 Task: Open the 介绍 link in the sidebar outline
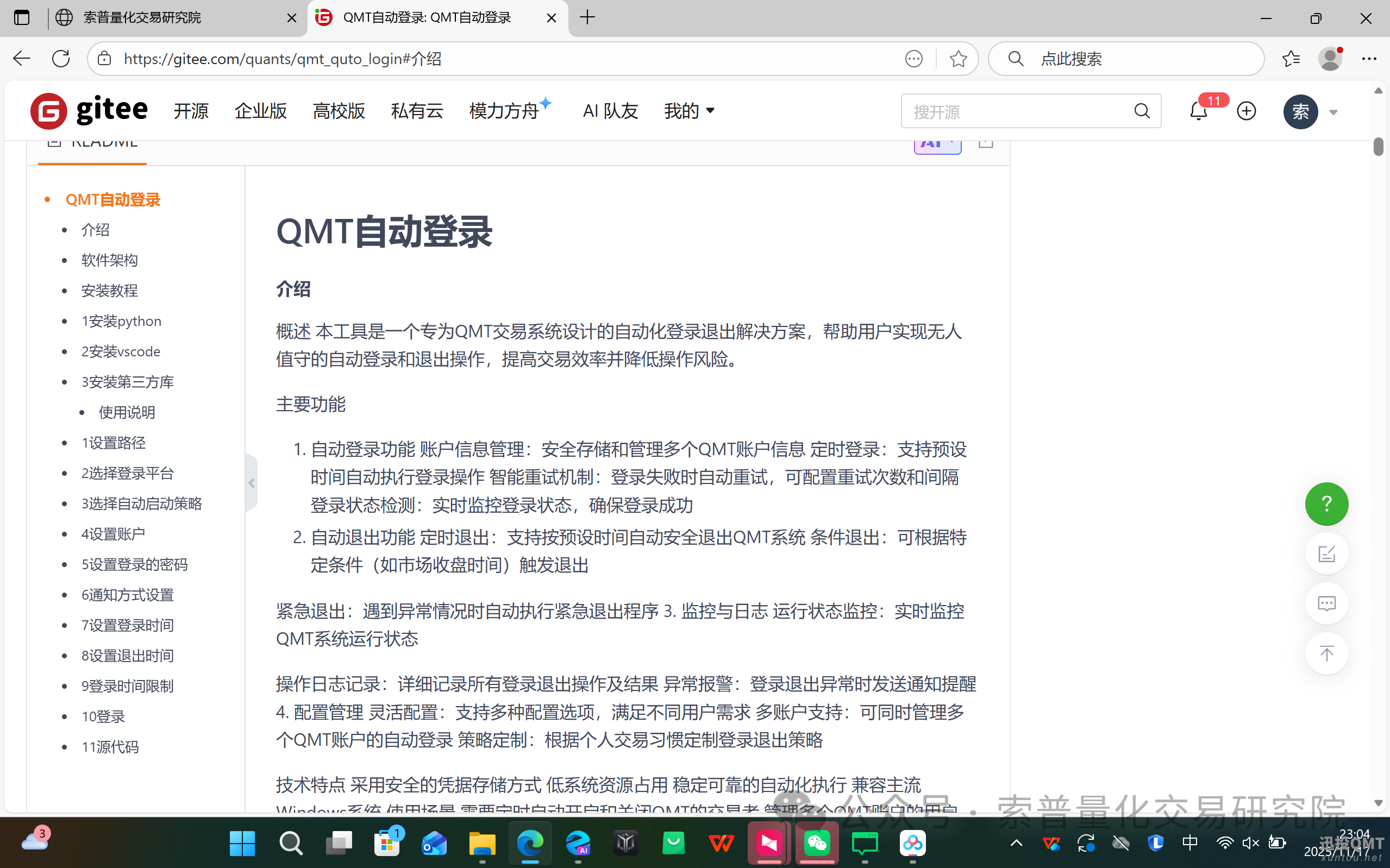pyautogui.click(x=95, y=230)
